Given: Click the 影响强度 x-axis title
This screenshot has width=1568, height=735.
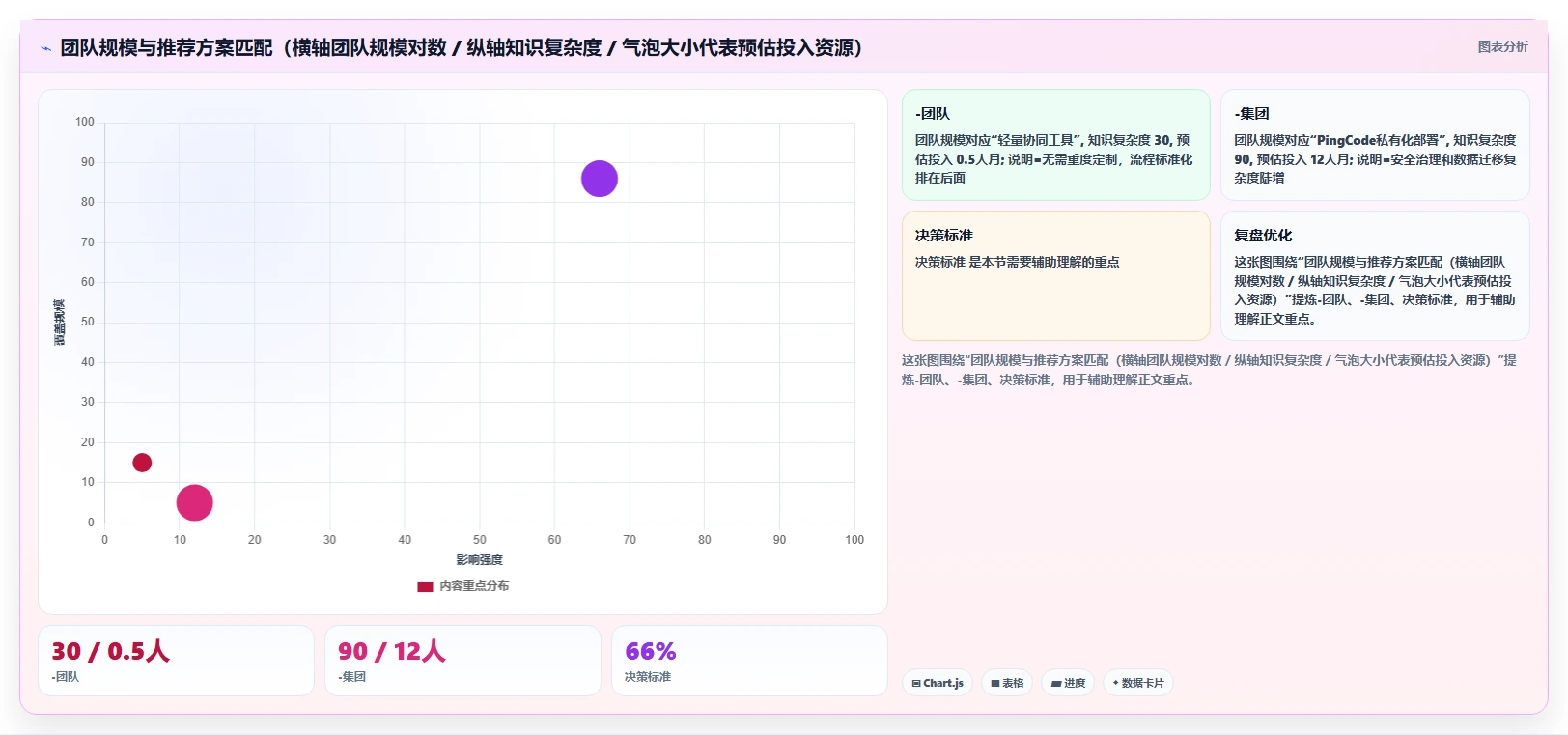Looking at the screenshot, I should point(480,560).
